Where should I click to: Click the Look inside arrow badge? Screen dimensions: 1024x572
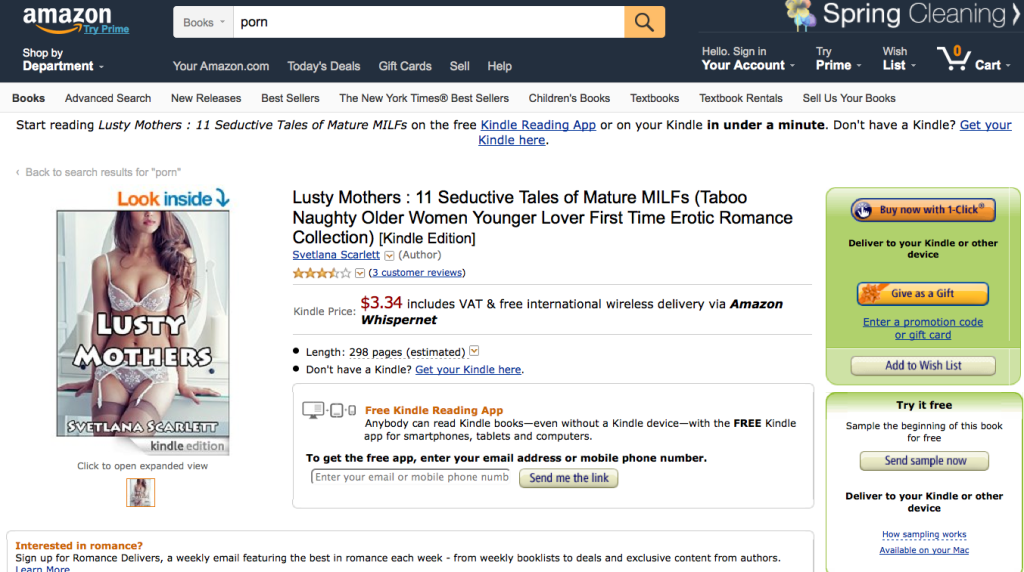[x=174, y=199]
